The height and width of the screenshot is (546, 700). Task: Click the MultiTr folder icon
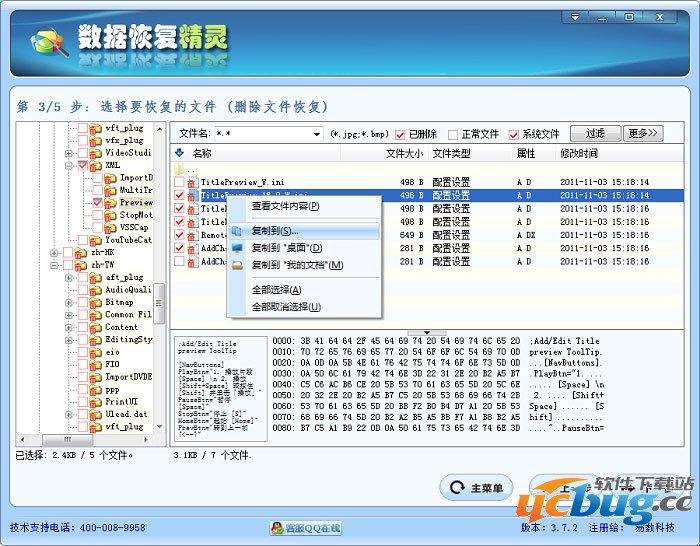coord(110,191)
